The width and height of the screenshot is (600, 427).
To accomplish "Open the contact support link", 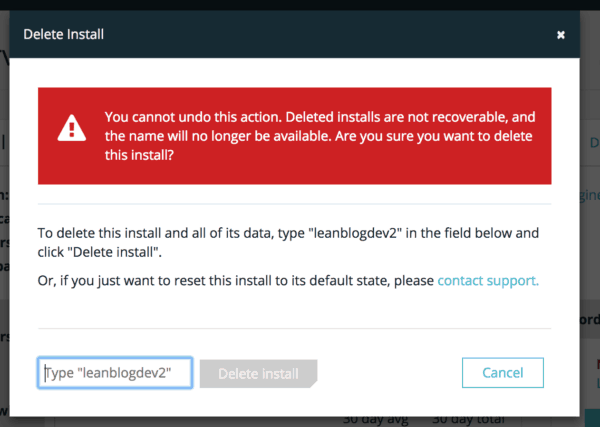I will pos(488,280).
